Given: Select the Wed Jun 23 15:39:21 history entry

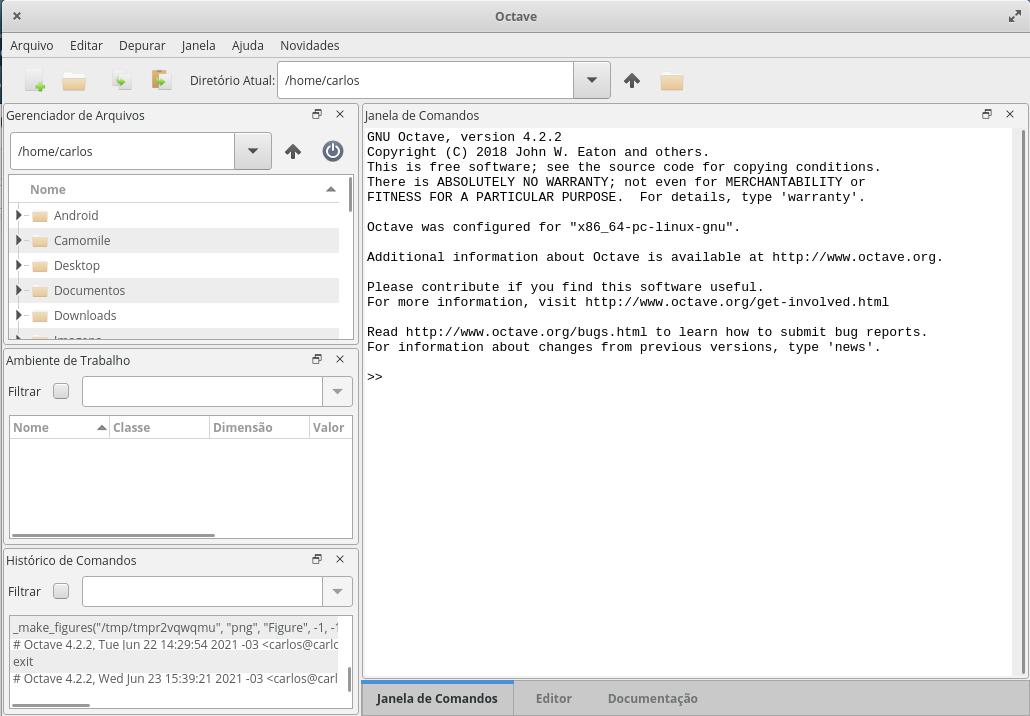Looking at the screenshot, I should (175, 679).
